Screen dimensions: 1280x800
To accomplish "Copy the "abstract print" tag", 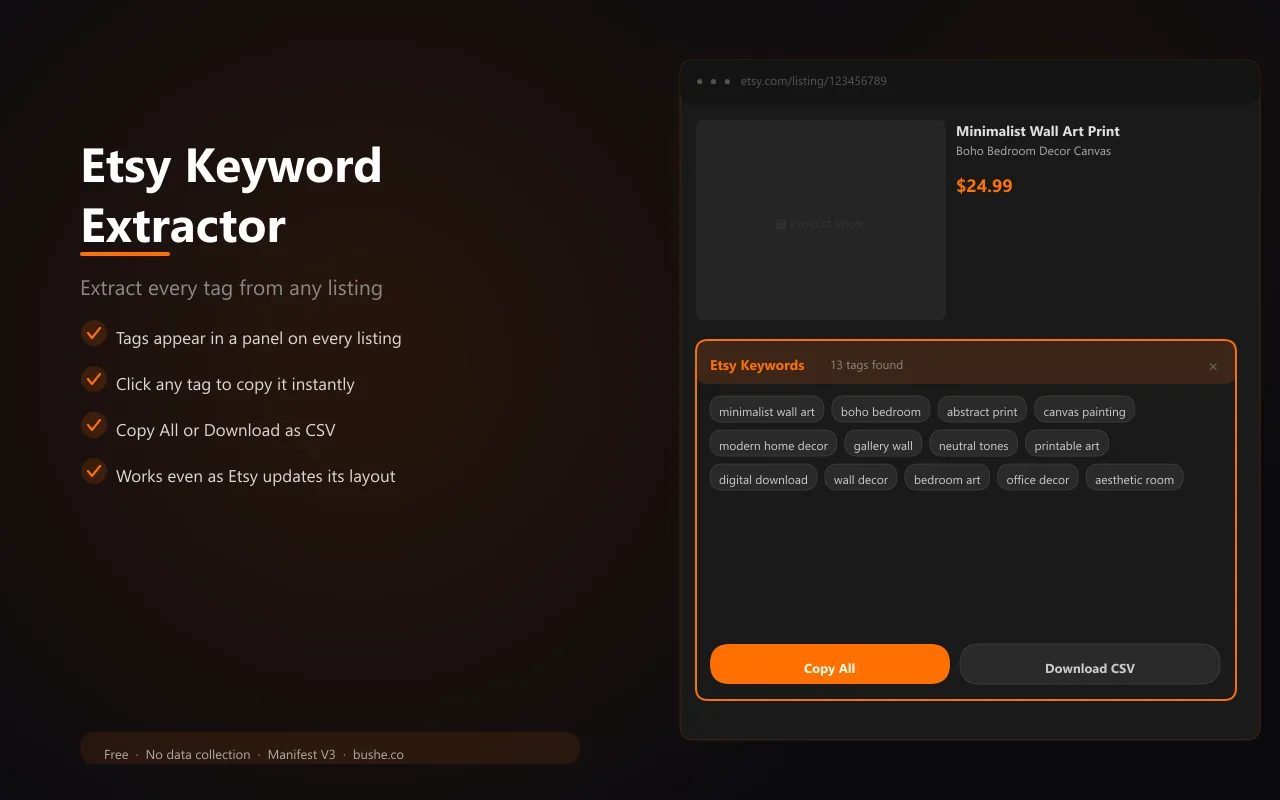I will (x=982, y=410).
